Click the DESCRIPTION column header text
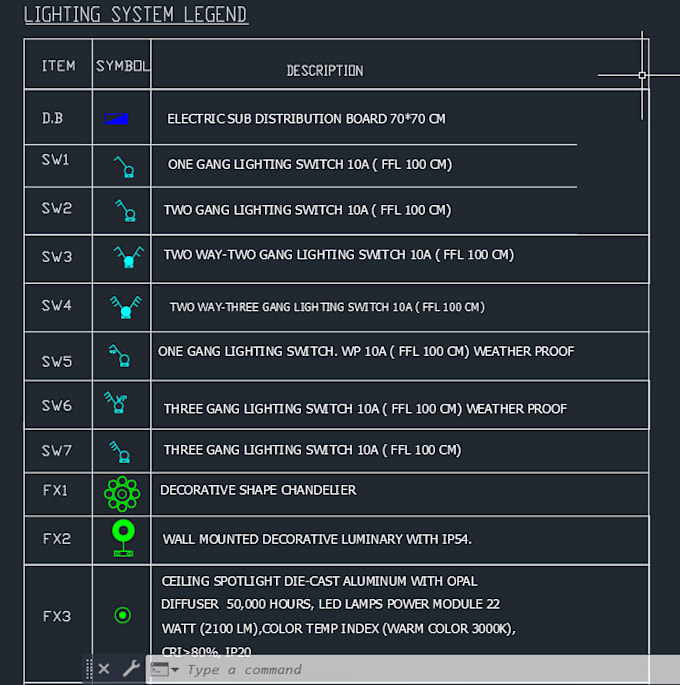 click(325, 71)
